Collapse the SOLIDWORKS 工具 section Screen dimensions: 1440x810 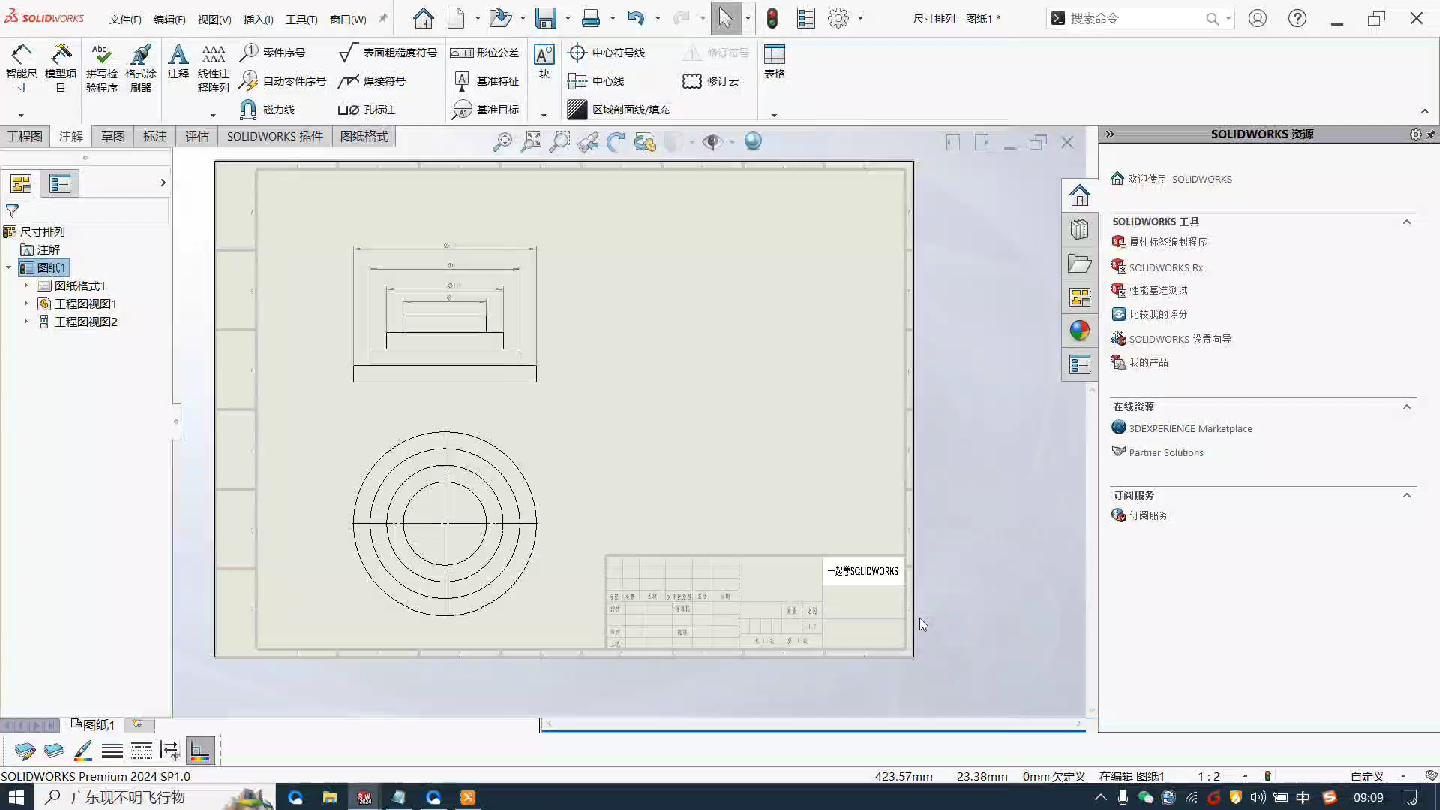pos(1407,221)
